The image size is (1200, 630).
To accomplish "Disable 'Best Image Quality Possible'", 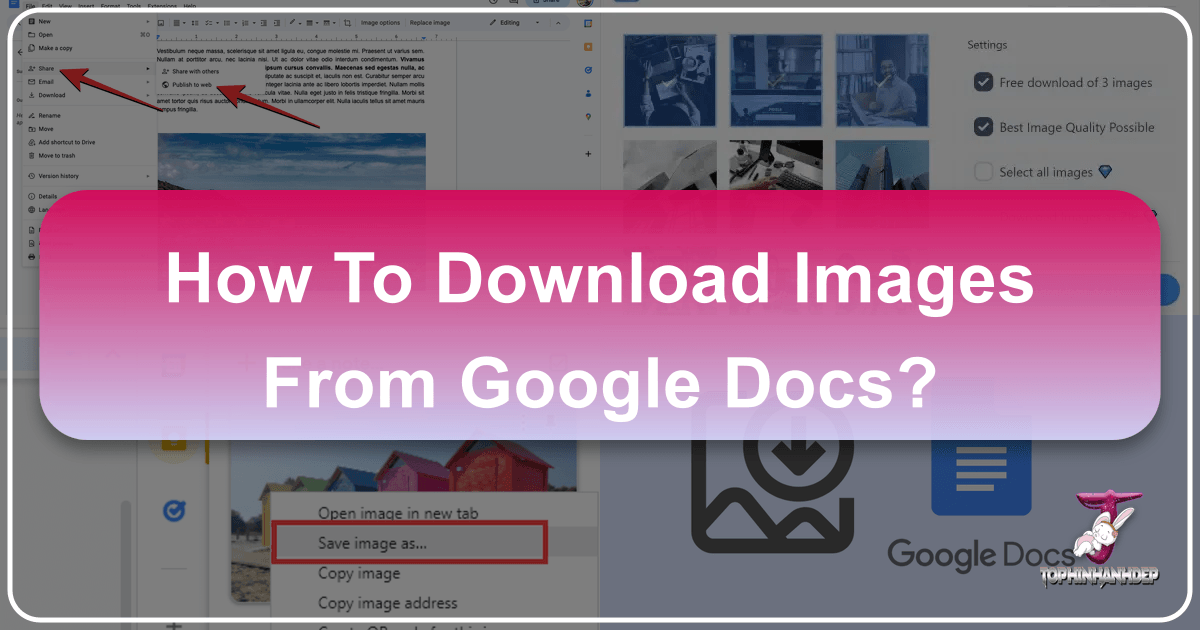I will click(x=984, y=127).
